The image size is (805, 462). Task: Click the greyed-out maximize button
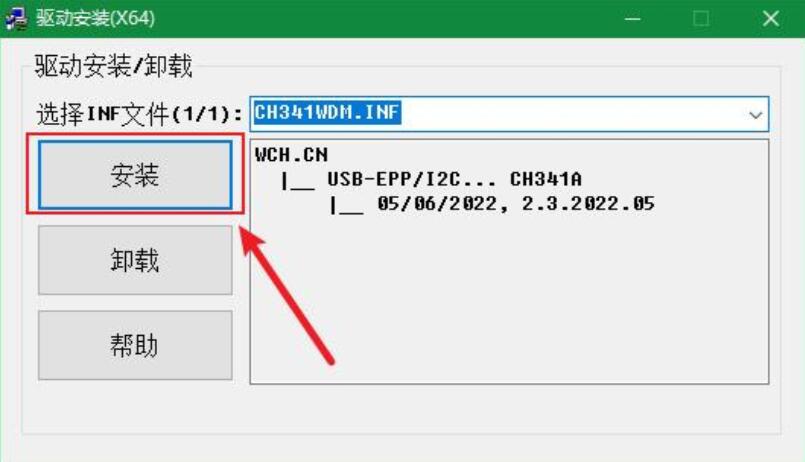701,19
